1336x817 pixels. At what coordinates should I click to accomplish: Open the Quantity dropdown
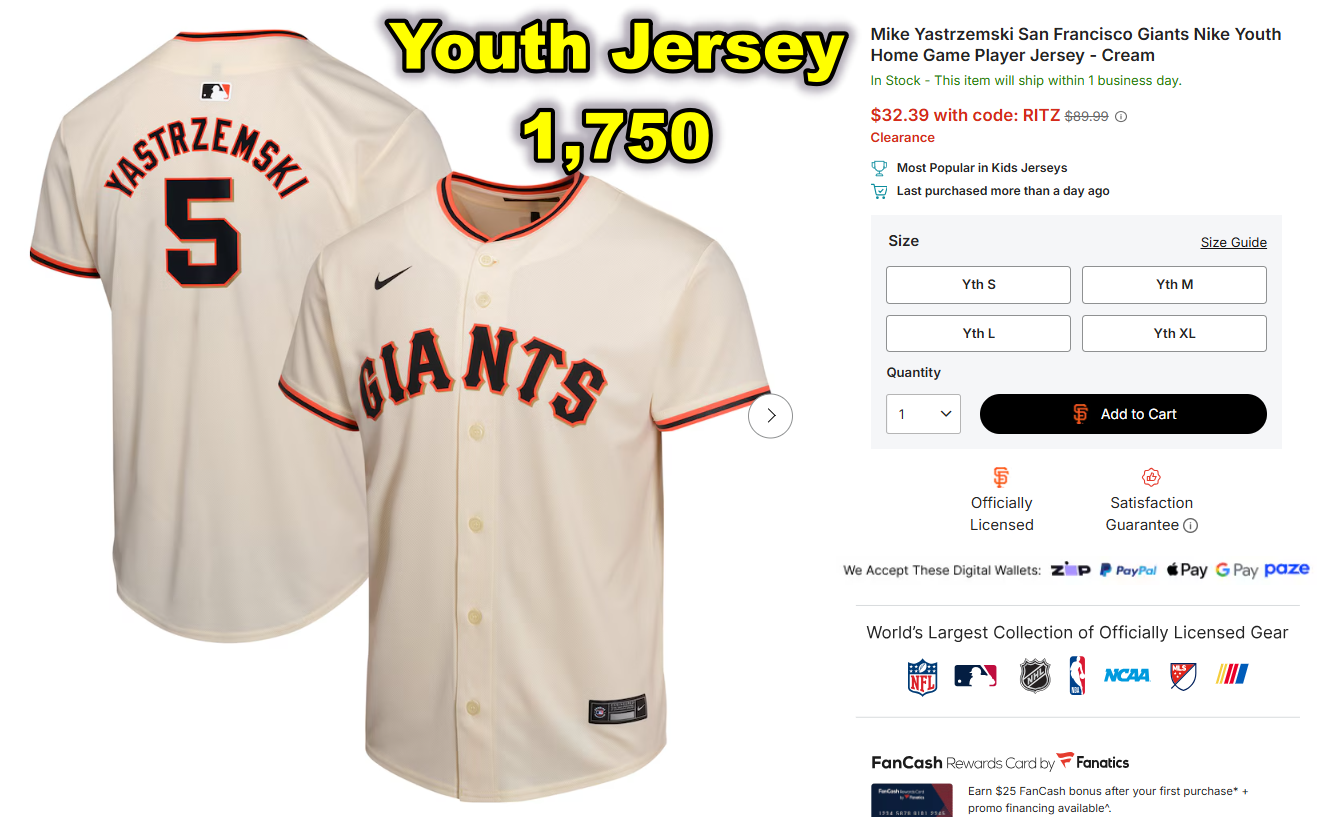(923, 414)
